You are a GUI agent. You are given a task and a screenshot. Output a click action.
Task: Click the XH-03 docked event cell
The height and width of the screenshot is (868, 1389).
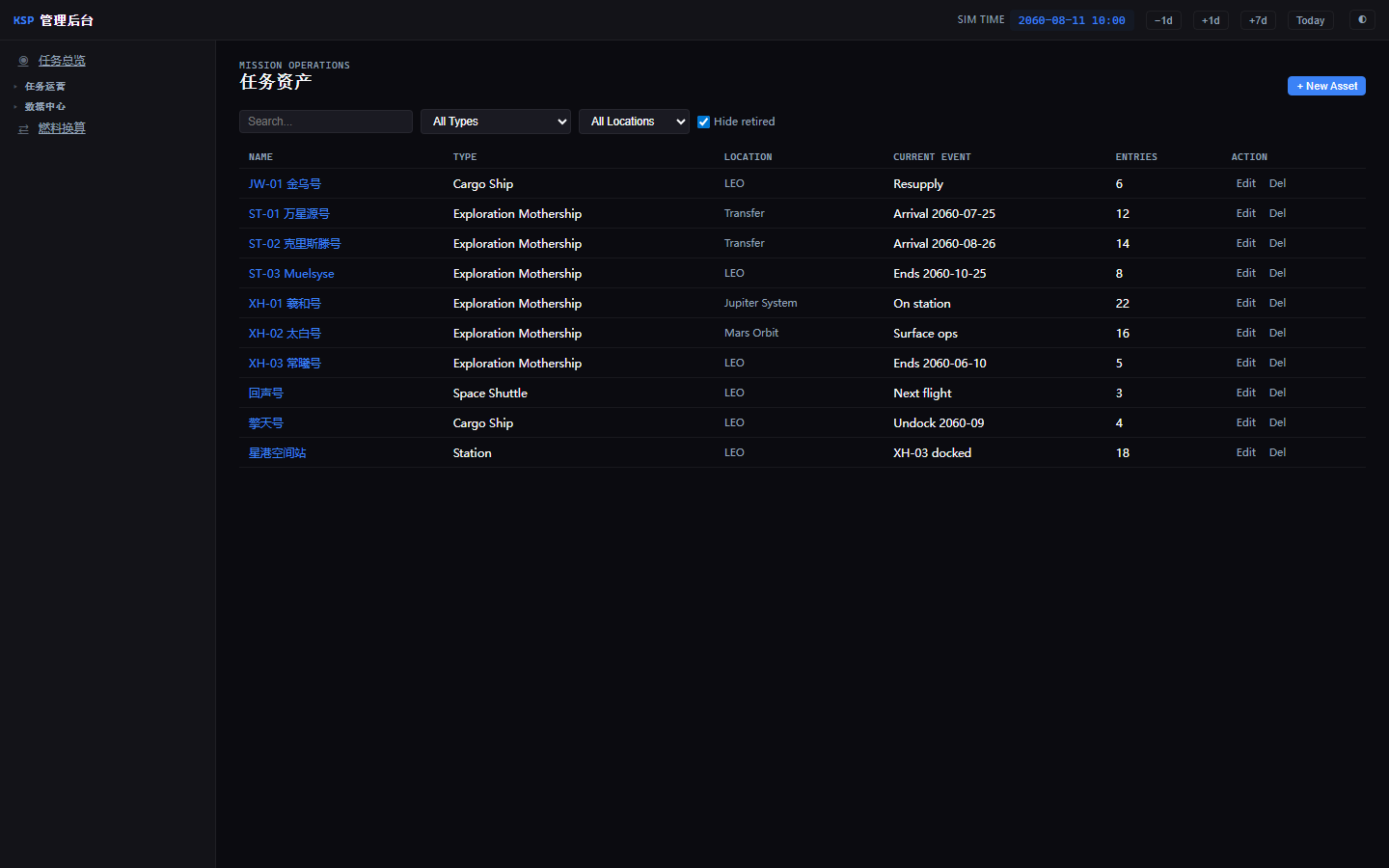click(x=932, y=453)
